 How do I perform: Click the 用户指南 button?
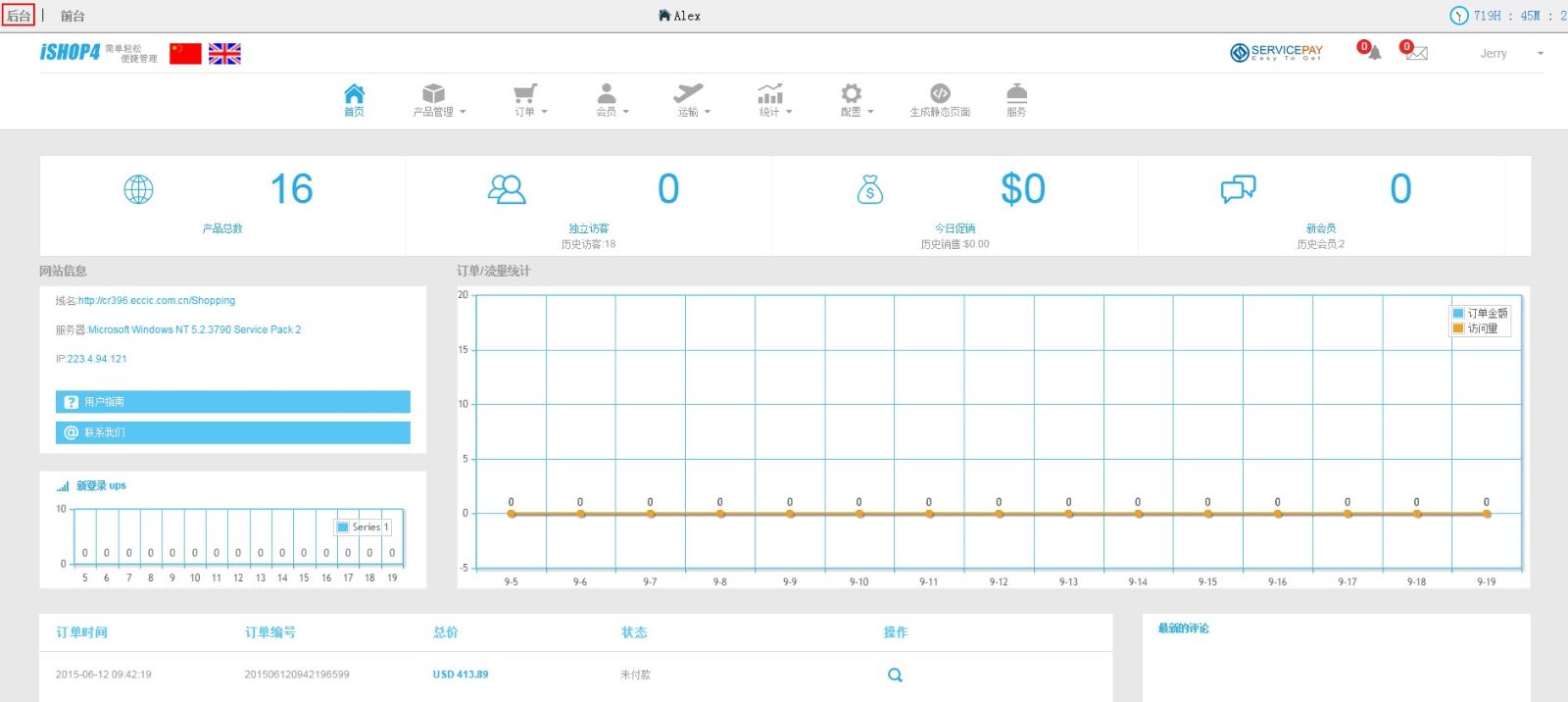tap(232, 402)
